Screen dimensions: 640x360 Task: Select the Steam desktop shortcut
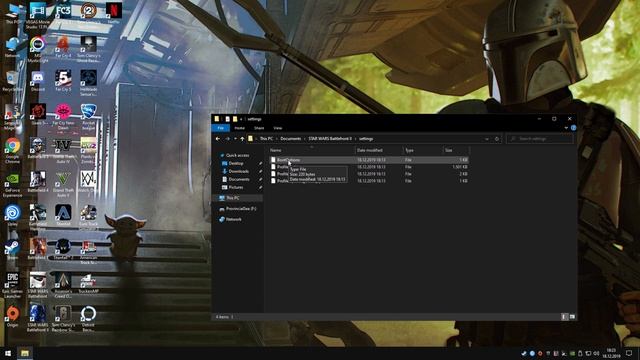tap(12, 249)
